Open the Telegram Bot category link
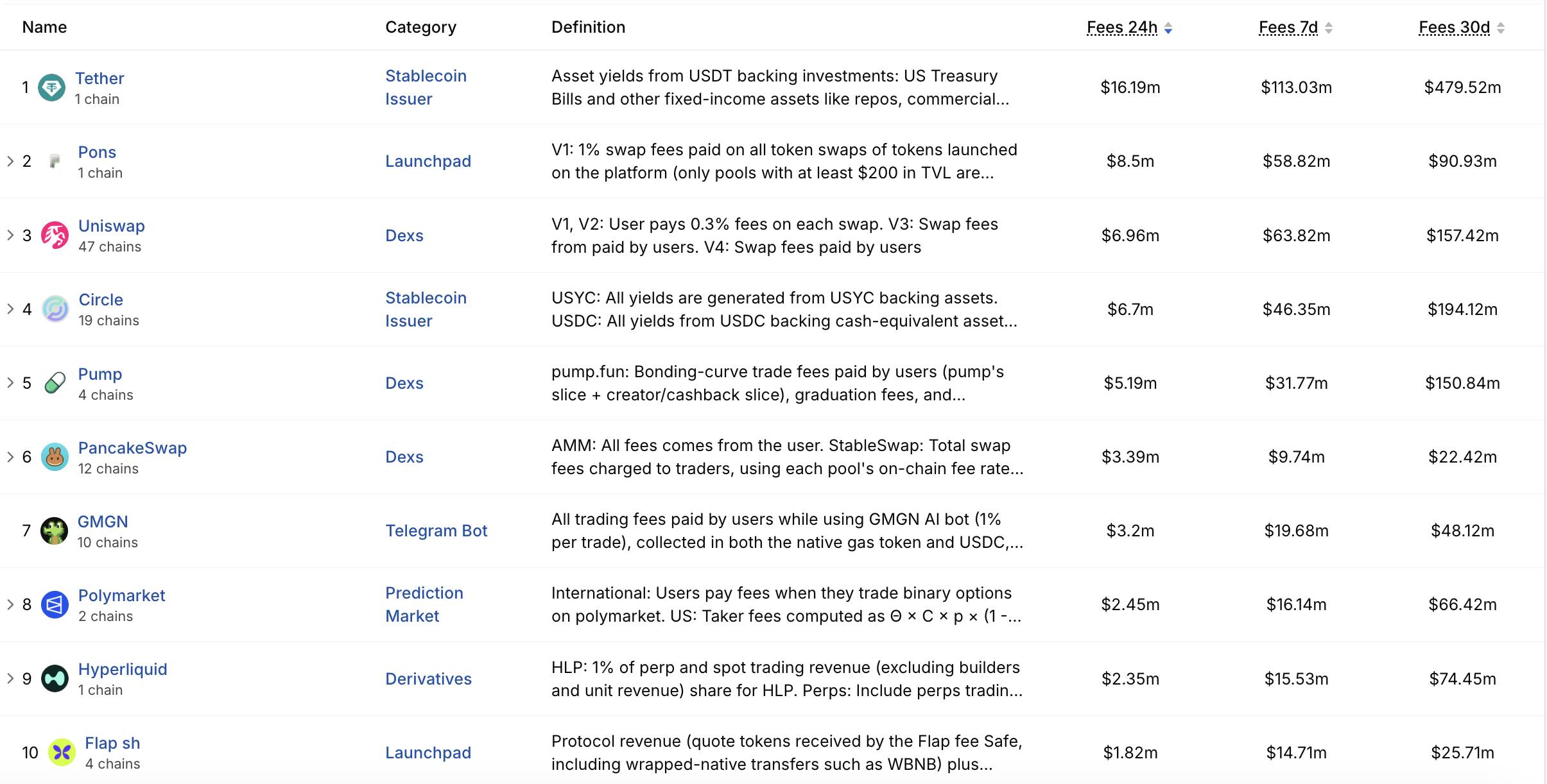The height and width of the screenshot is (784, 1547). click(436, 531)
